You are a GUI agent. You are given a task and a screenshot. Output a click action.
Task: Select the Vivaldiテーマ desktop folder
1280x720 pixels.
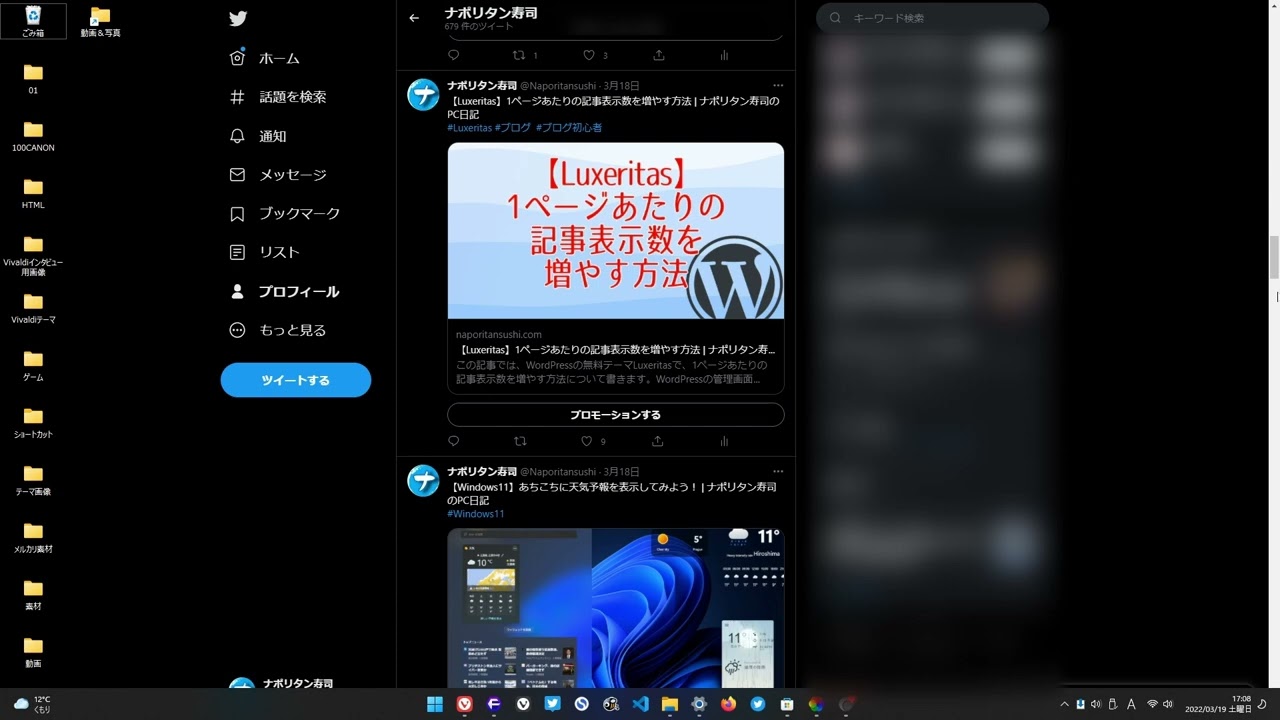33,308
